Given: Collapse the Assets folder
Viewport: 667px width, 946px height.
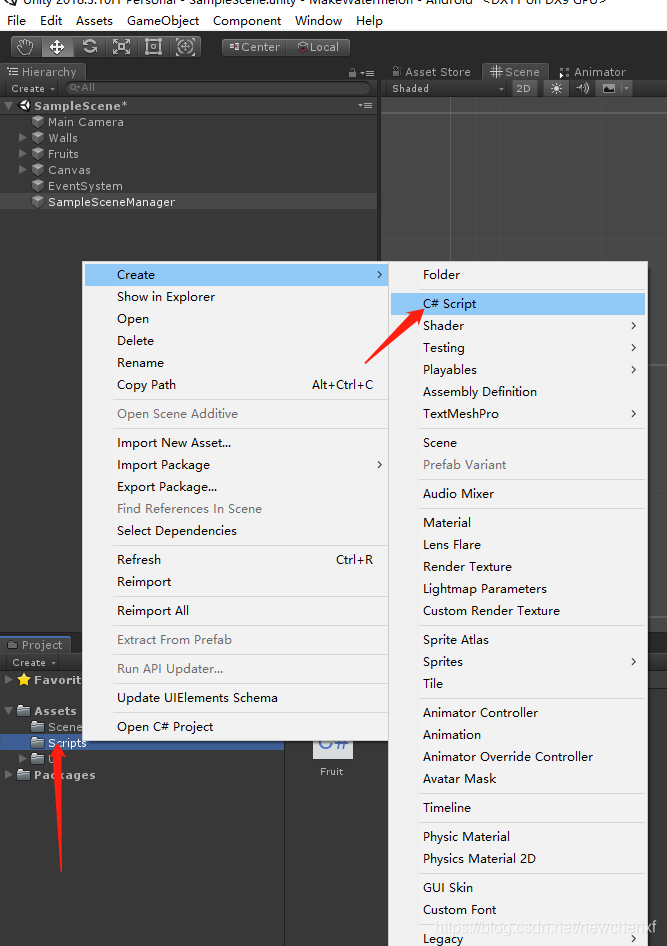Looking at the screenshot, I should click(x=8, y=711).
